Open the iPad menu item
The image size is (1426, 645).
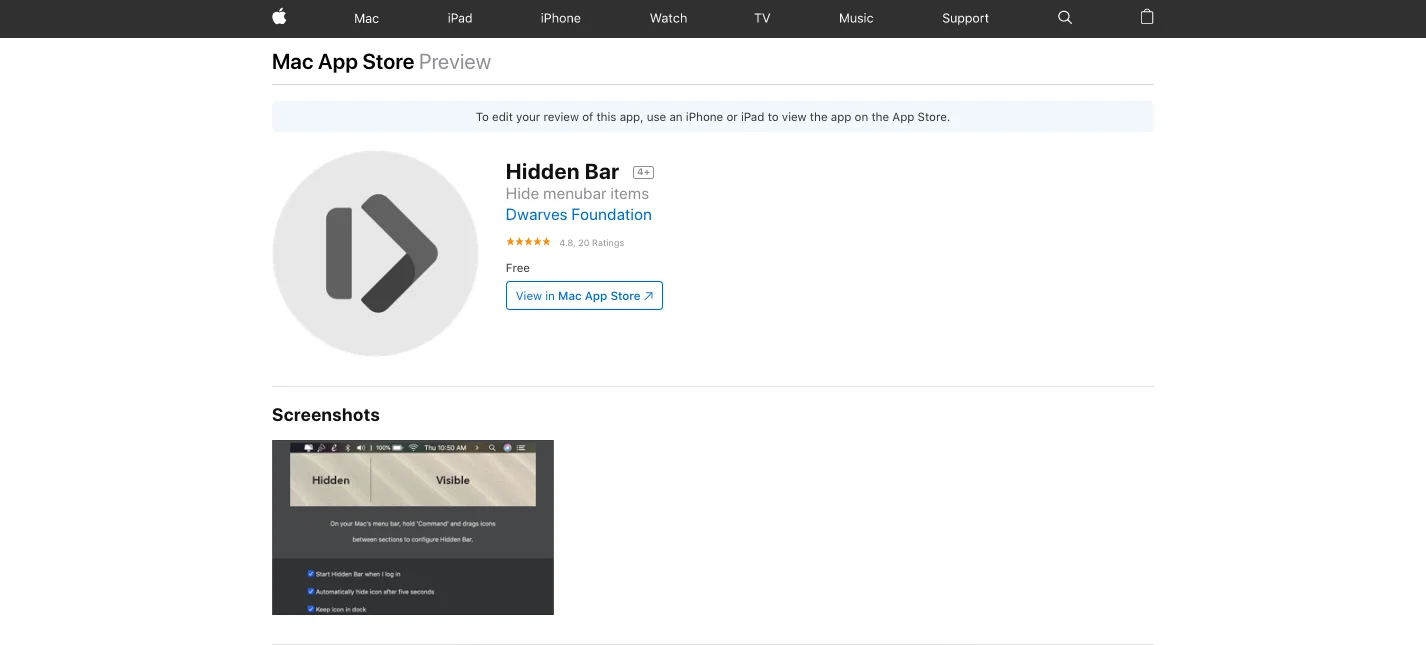click(x=460, y=18)
